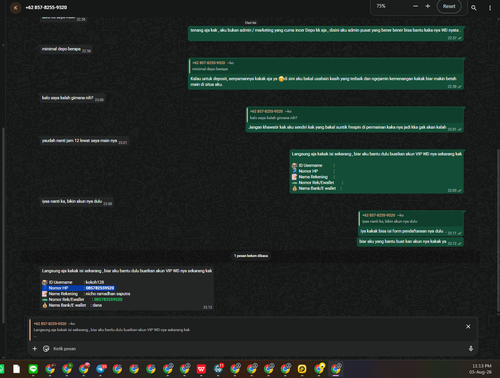Open the blue Telegram-style taskbar icon with badge
Image resolution: width=500 pixels, height=378 pixels.
[x=101, y=369]
